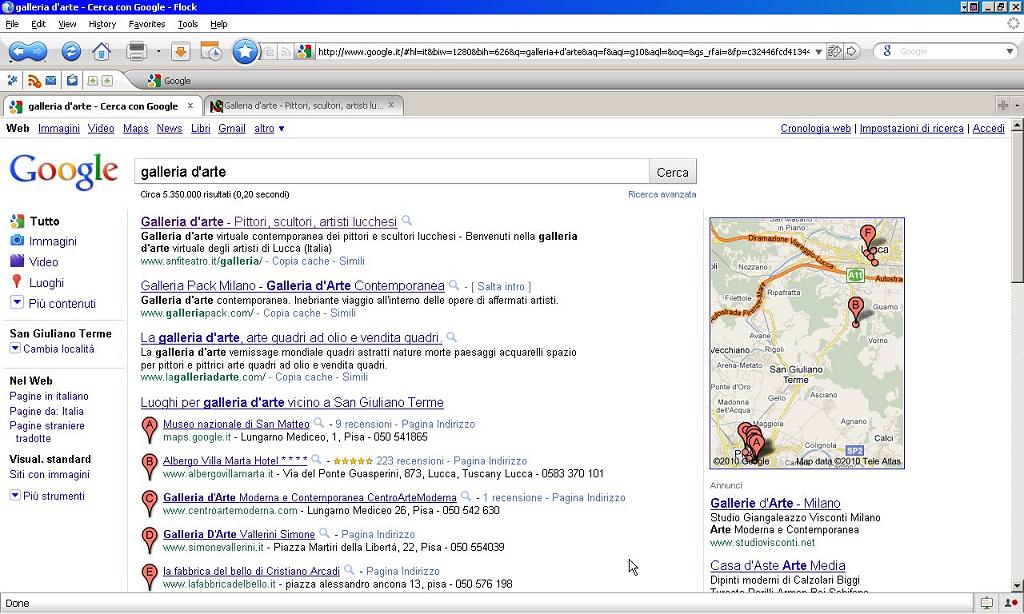Open 'Impostazioni di ricerca' link
The height and width of the screenshot is (614, 1024).
(x=911, y=129)
